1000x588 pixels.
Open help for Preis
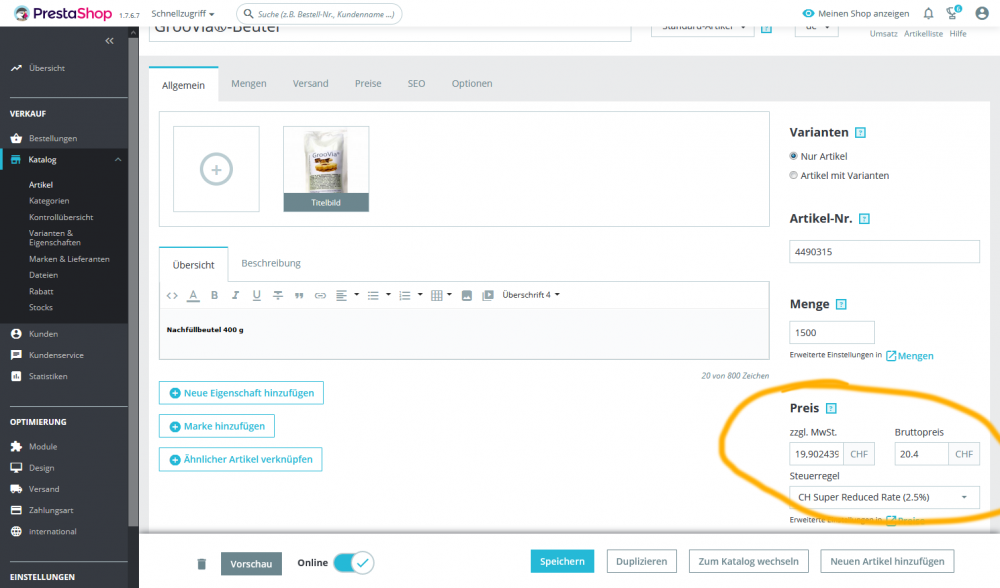831,408
